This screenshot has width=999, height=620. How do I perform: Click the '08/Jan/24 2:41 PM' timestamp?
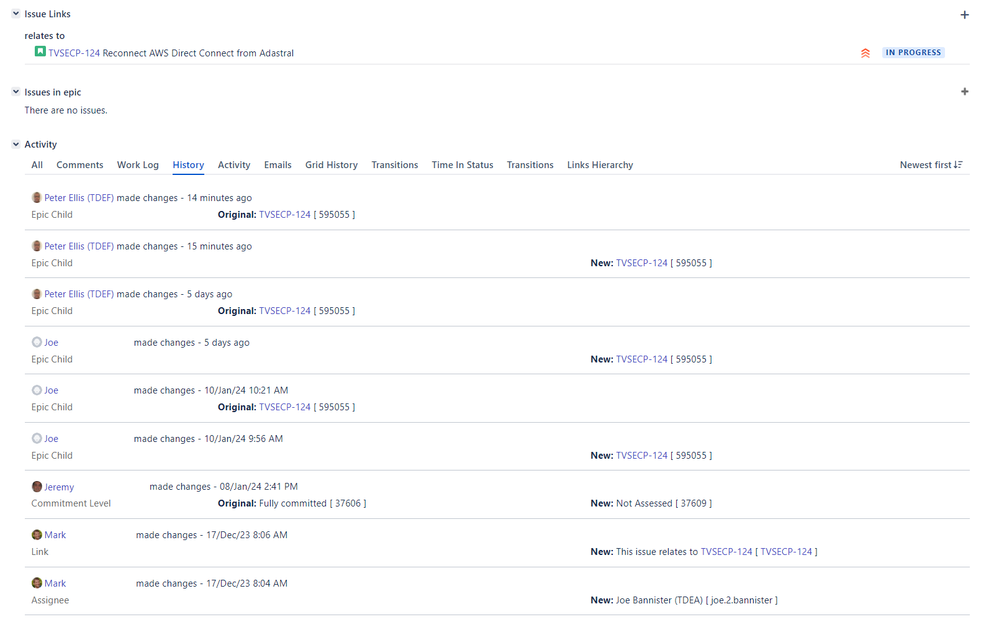click(259, 486)
